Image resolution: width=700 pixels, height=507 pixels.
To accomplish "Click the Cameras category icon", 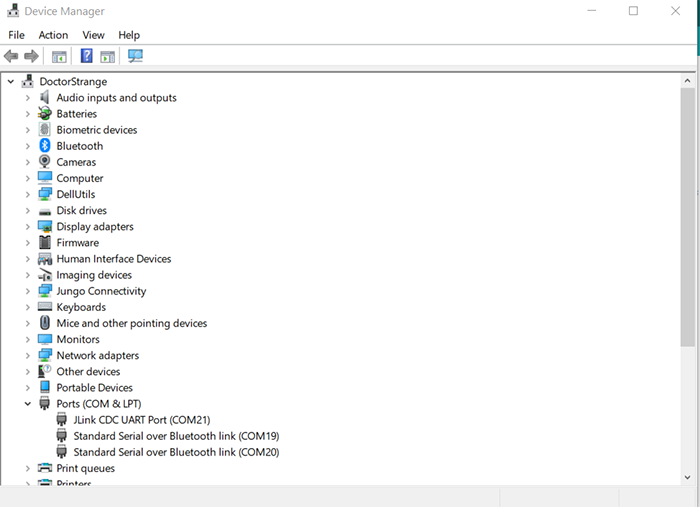I will click(x=45, y=162).
